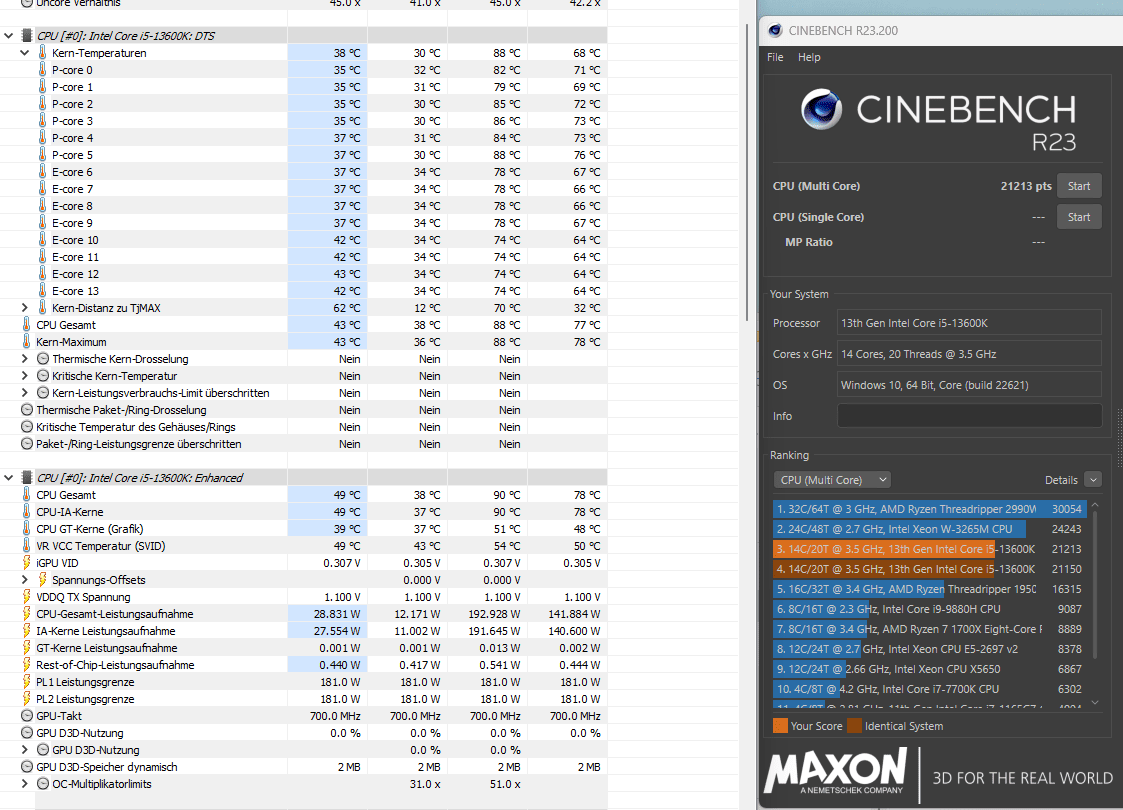Click lightning icon beside PL2 Leistungsgrenze
1123x810 pixels.
pos(26,699)
